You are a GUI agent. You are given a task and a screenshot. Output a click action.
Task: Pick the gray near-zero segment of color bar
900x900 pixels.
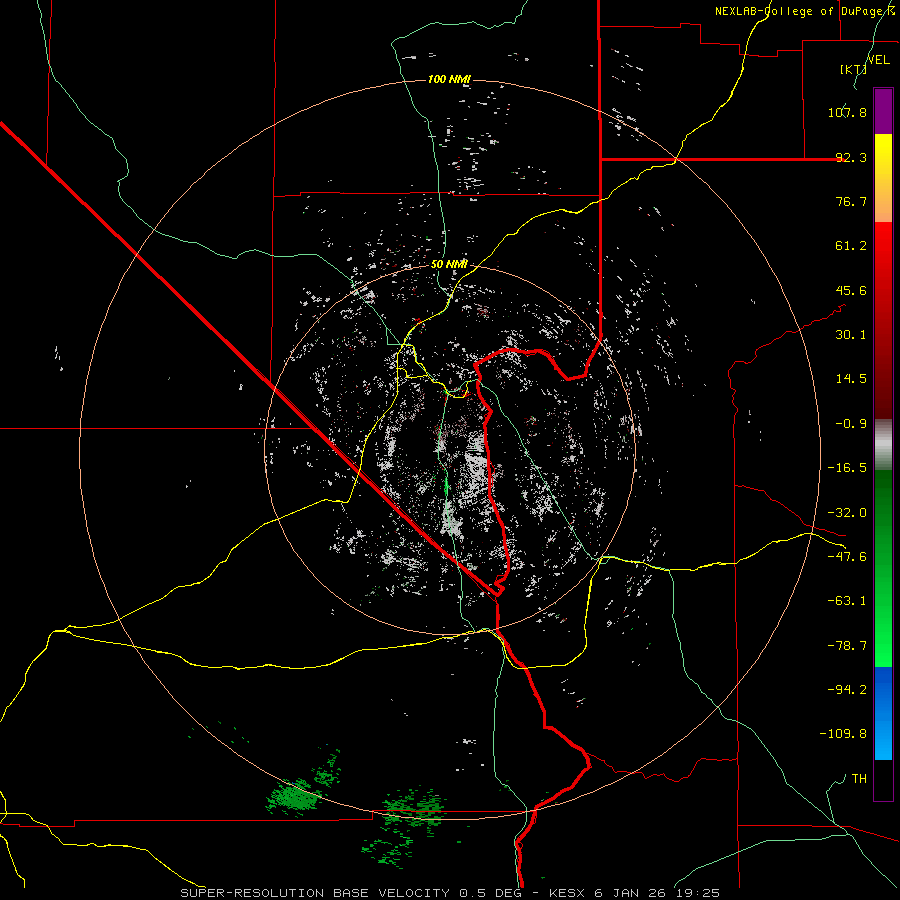(x=883, y=445)
